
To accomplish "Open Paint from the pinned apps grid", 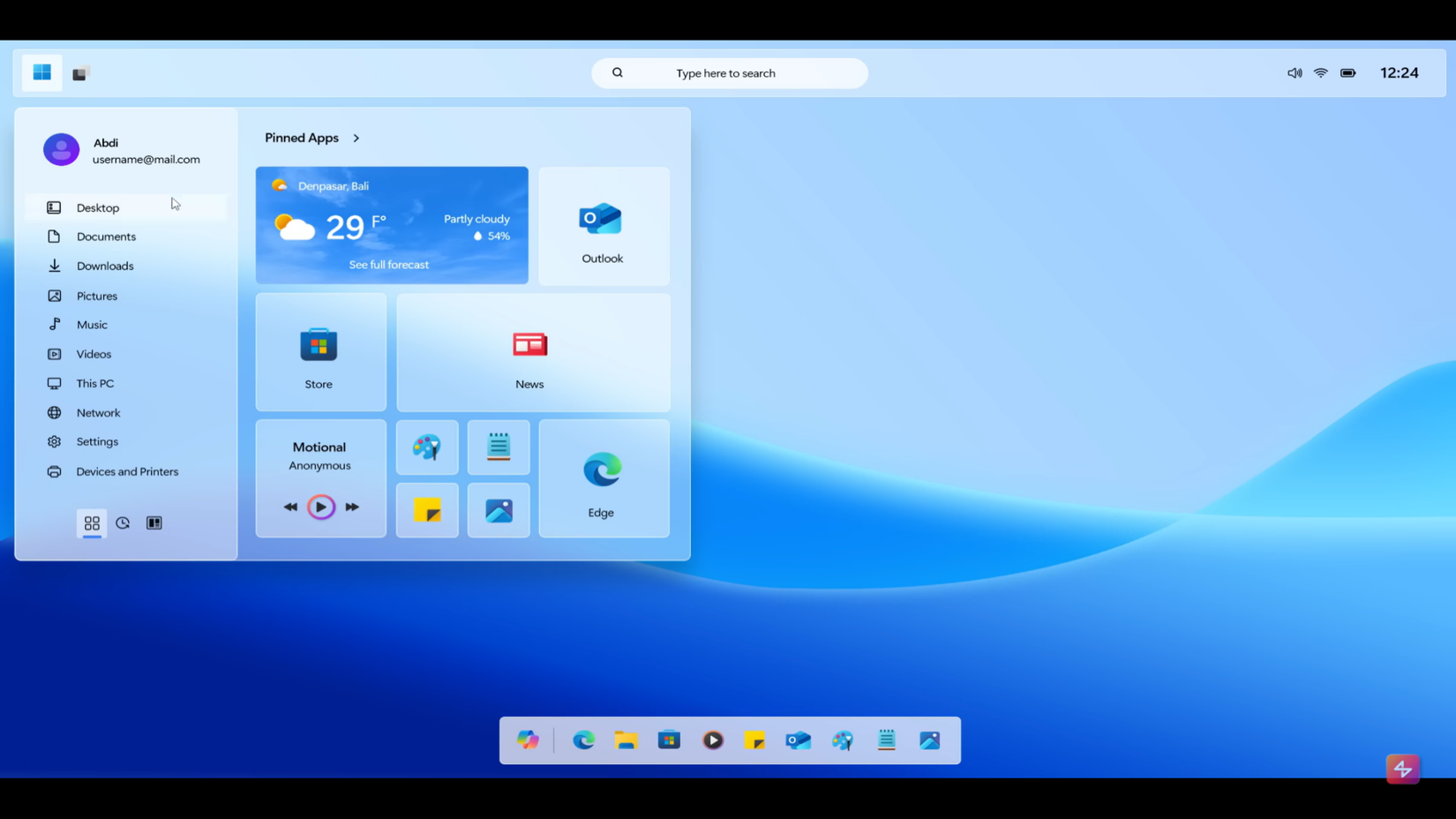I will coord(427,447).
